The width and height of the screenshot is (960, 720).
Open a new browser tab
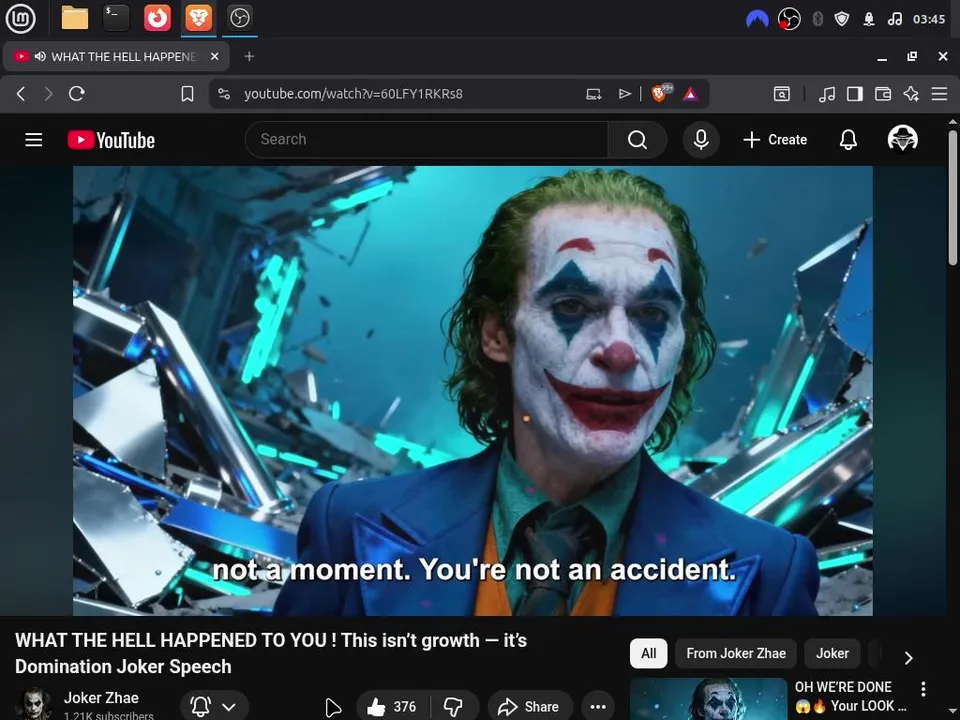pos(249,56)
